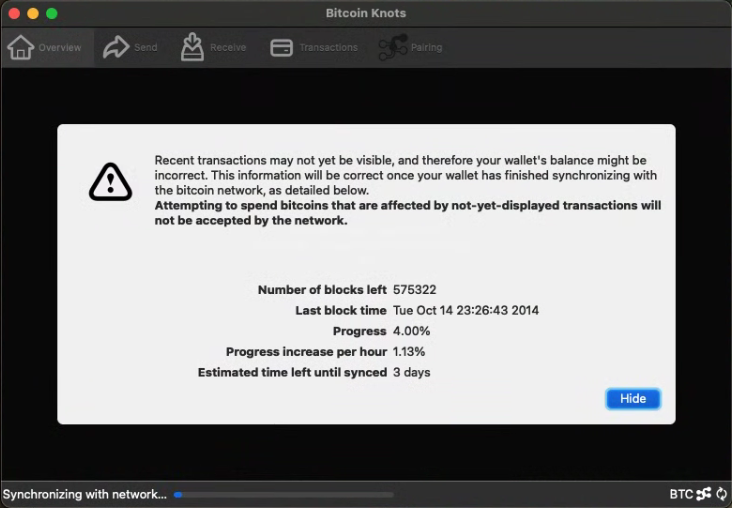This screenshot has height=508, width=732.
Task: Click the synchronization progress bar
Action: [x=283, y=494]
